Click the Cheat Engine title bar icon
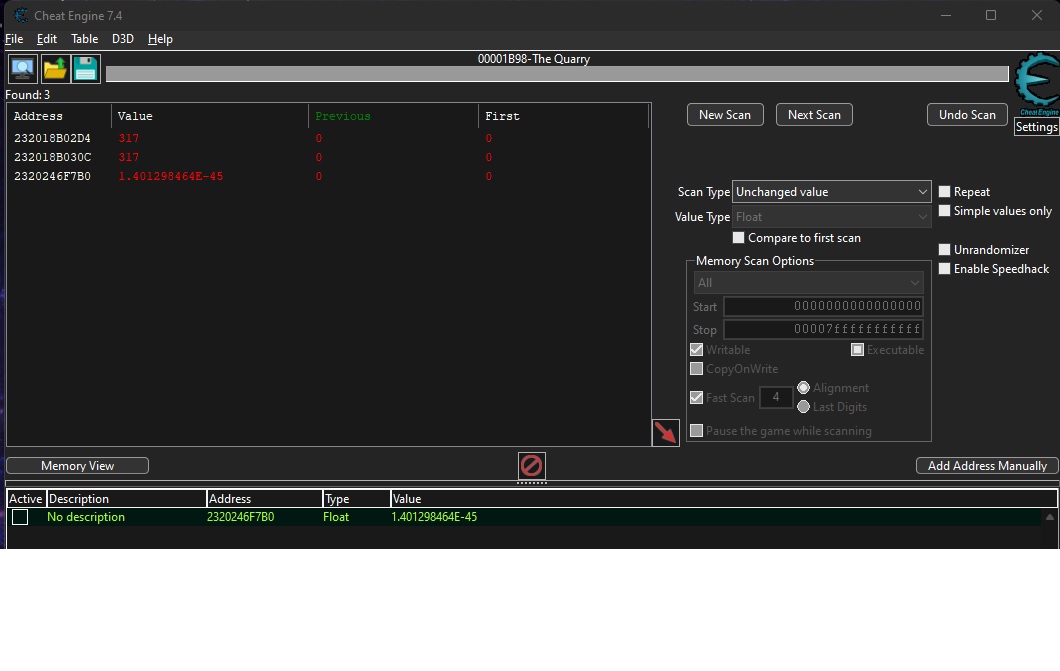 21,15
